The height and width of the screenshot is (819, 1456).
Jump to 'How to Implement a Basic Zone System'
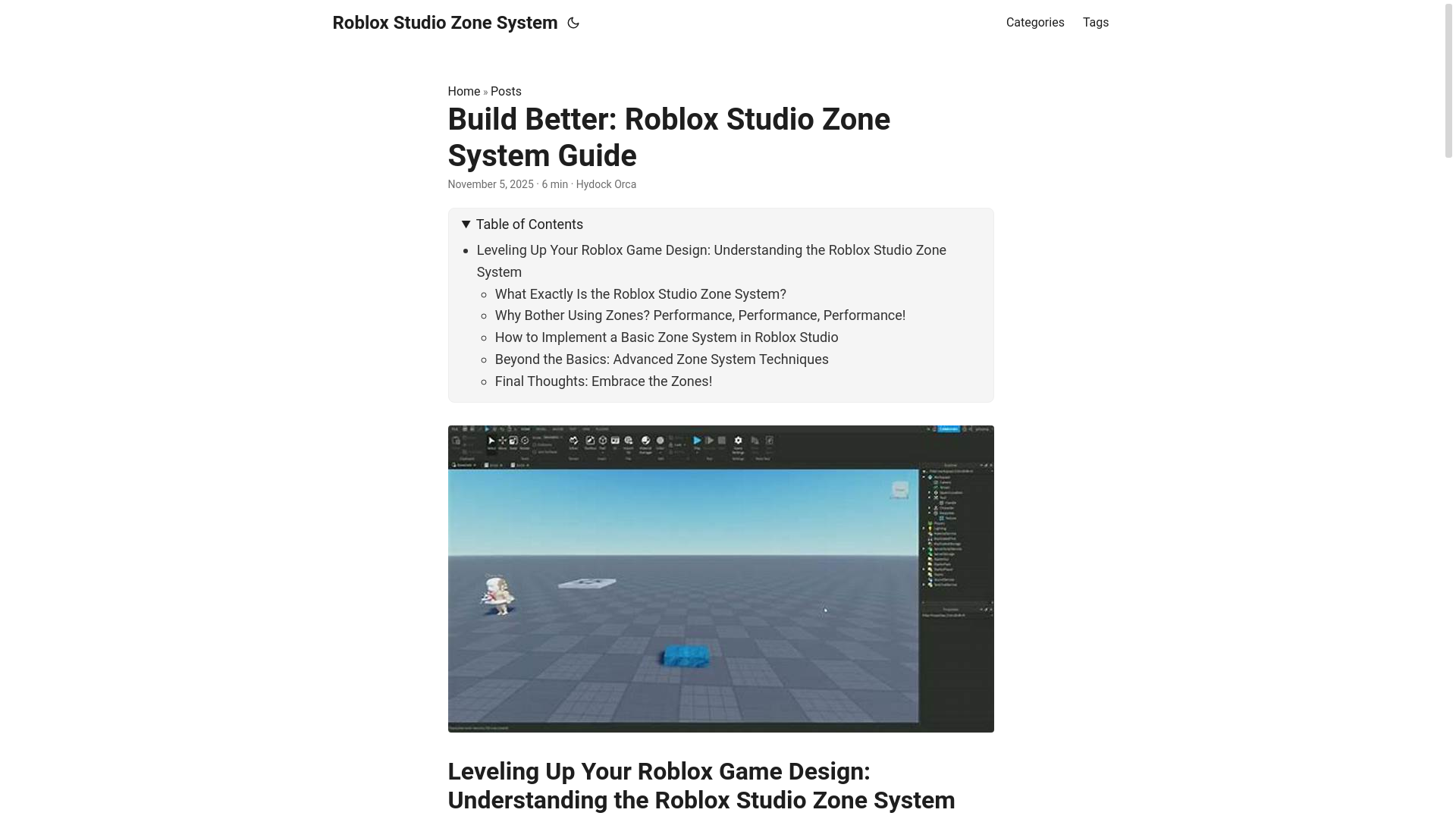pyautogui.click(x=667, y=337)
